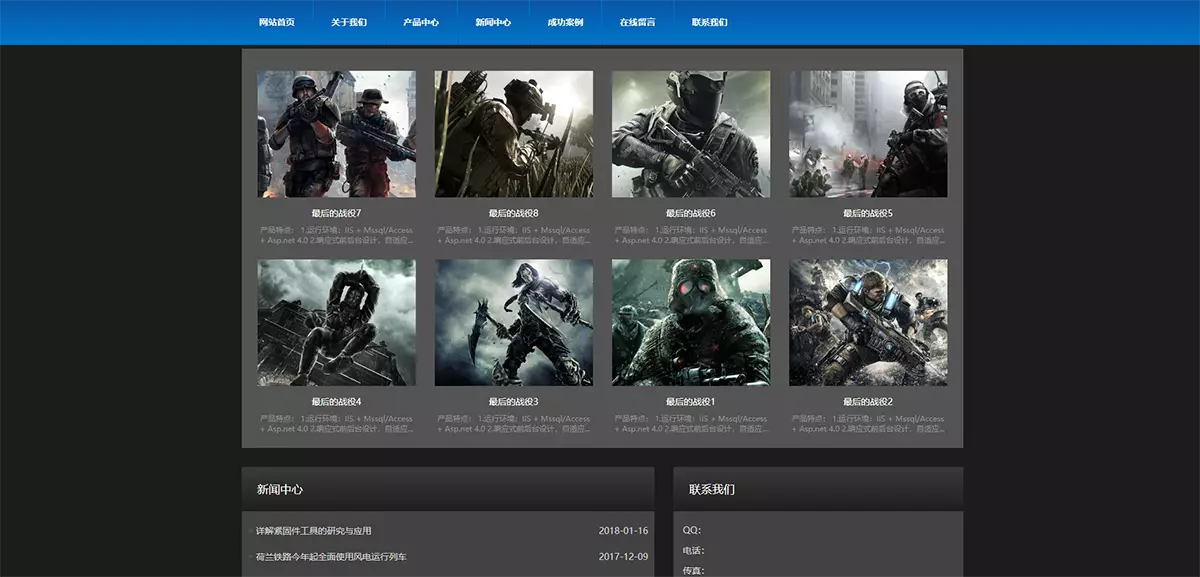Image resolution: width=1200 pixels, height=577 pixels.
Task: Open the 最后的战役7 product image
Action: point(336,134)
